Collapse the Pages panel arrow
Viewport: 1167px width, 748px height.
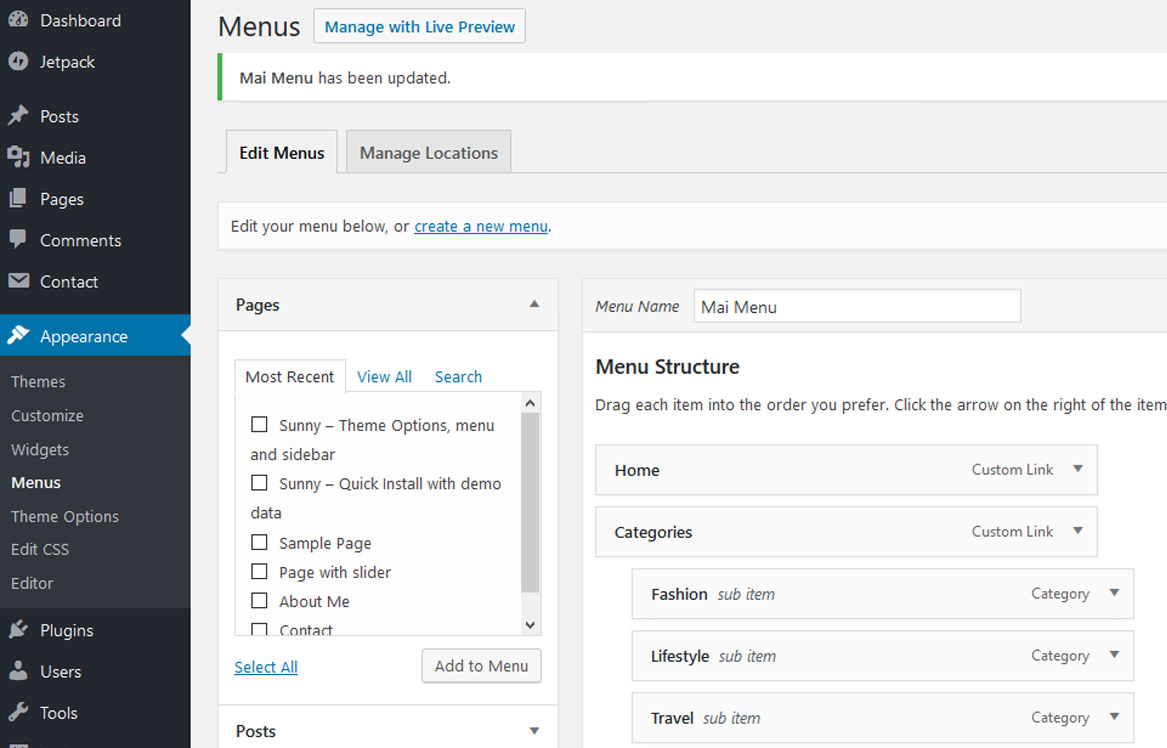[x=534, y=304]
